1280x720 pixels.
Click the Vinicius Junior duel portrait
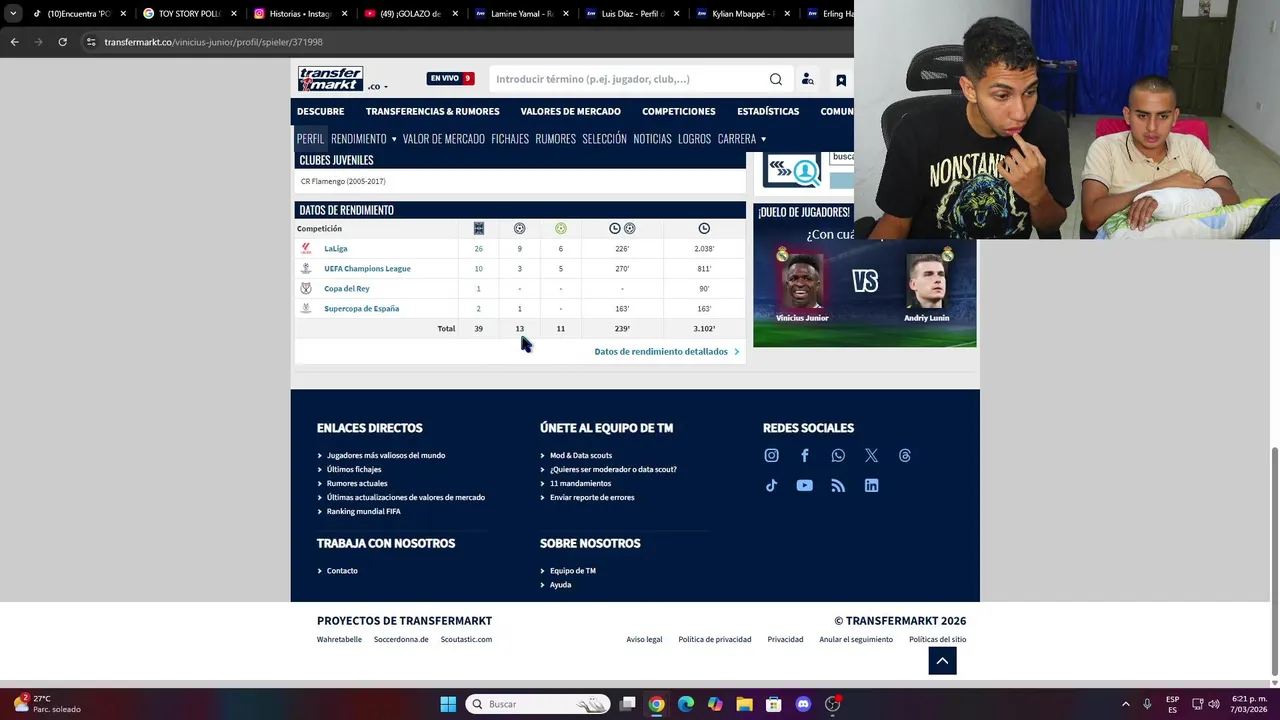(x=802, y=282)
